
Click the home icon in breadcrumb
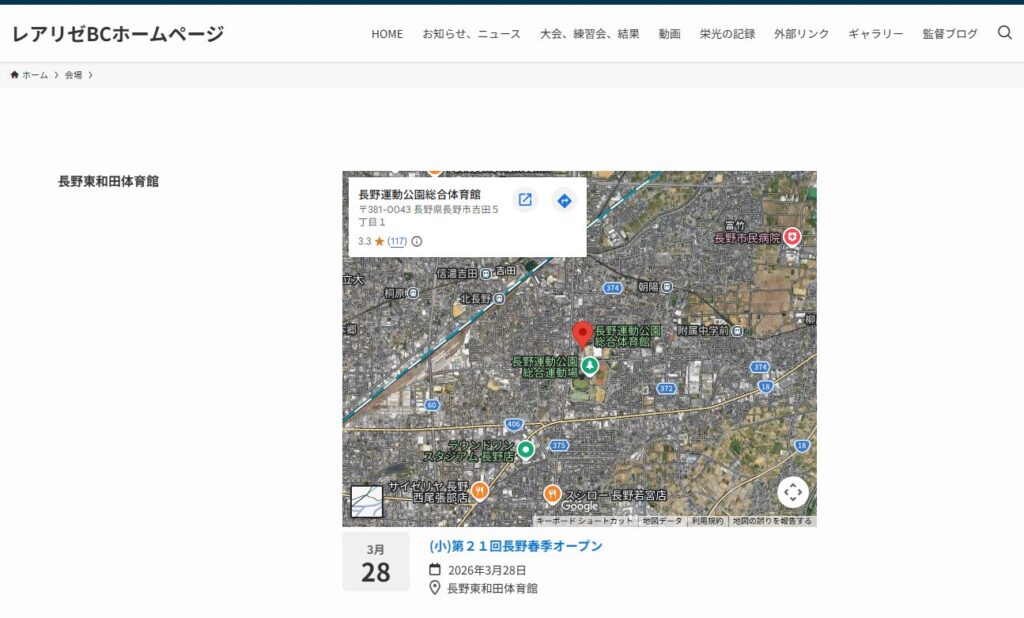tap(15, 75)
